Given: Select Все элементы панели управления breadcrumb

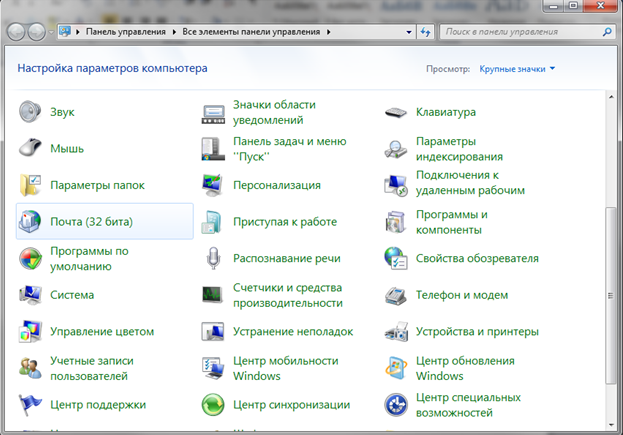Looking at the screenshot, I should point(254,32).
